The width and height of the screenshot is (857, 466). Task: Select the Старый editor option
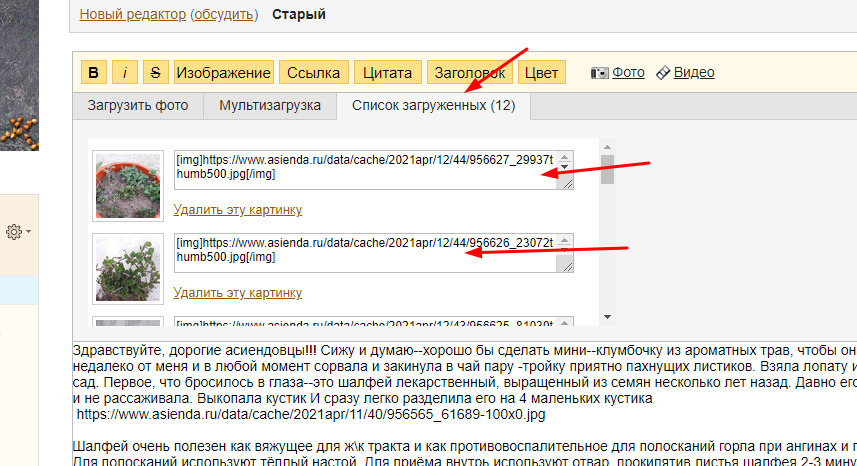pyautogui.click(x=299, y=14)
